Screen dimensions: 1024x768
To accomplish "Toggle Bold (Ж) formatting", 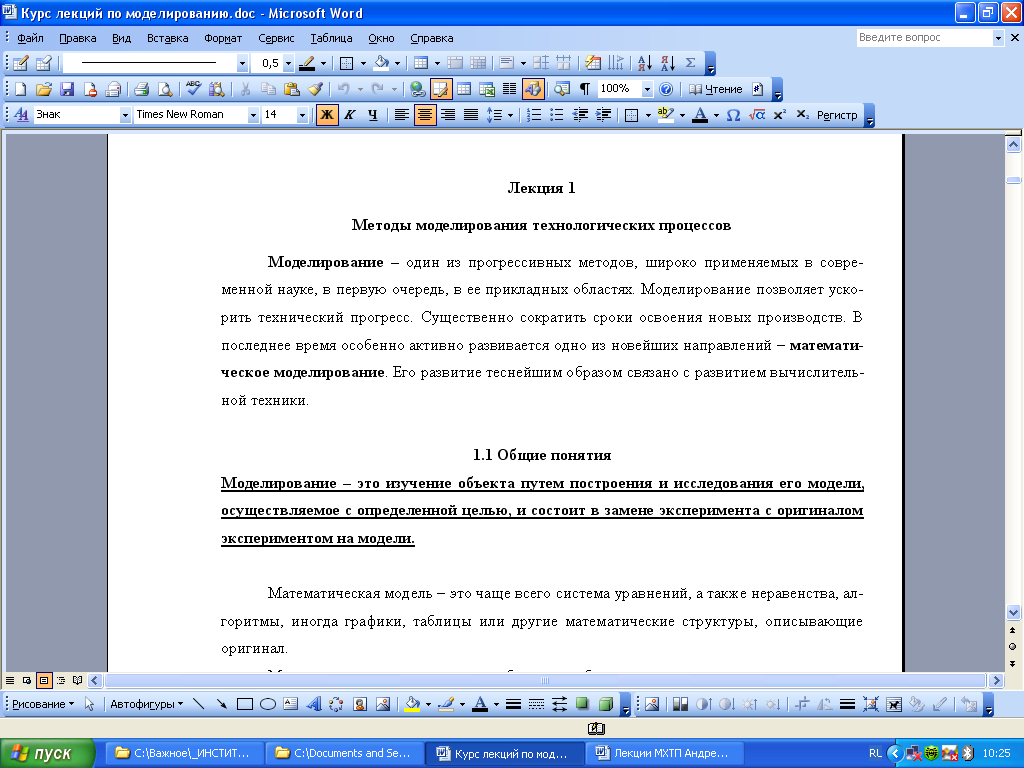I will [327, 115].
